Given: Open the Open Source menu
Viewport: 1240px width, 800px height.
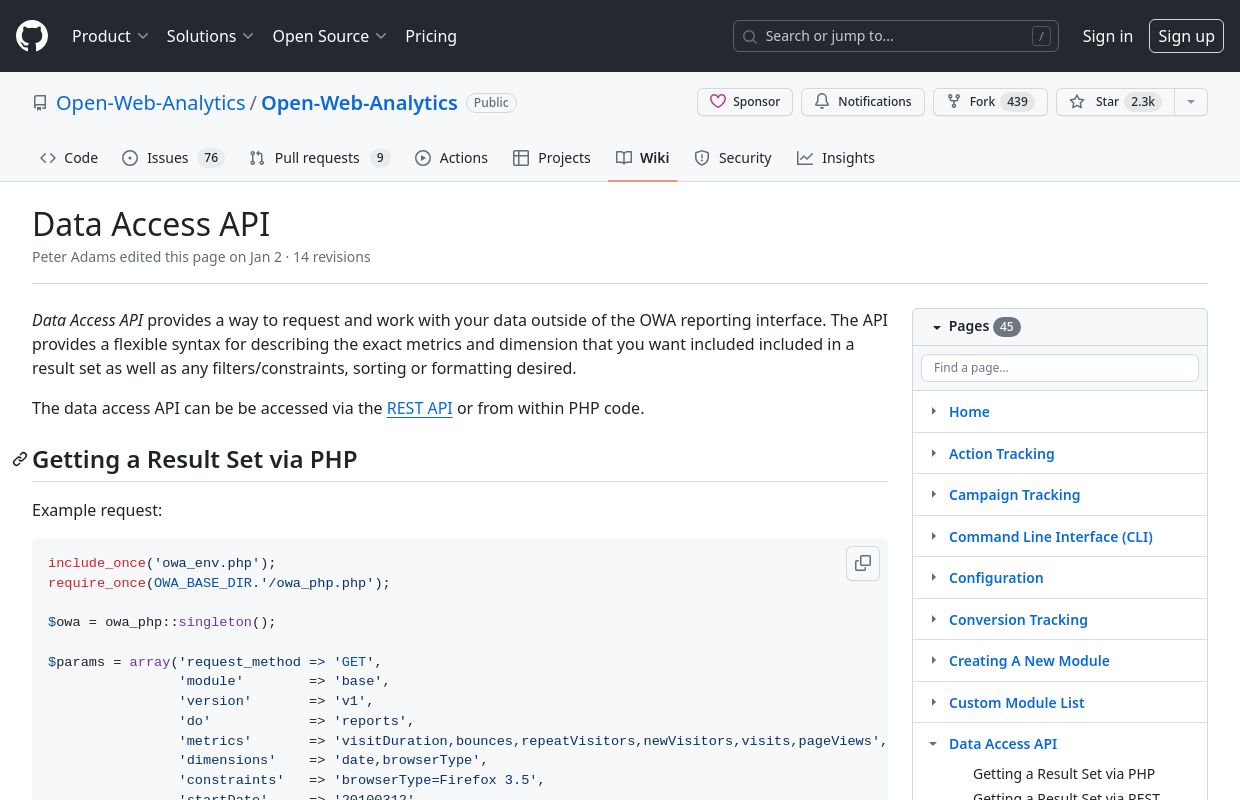Looking at the screenshot, I should coord(329,36).
